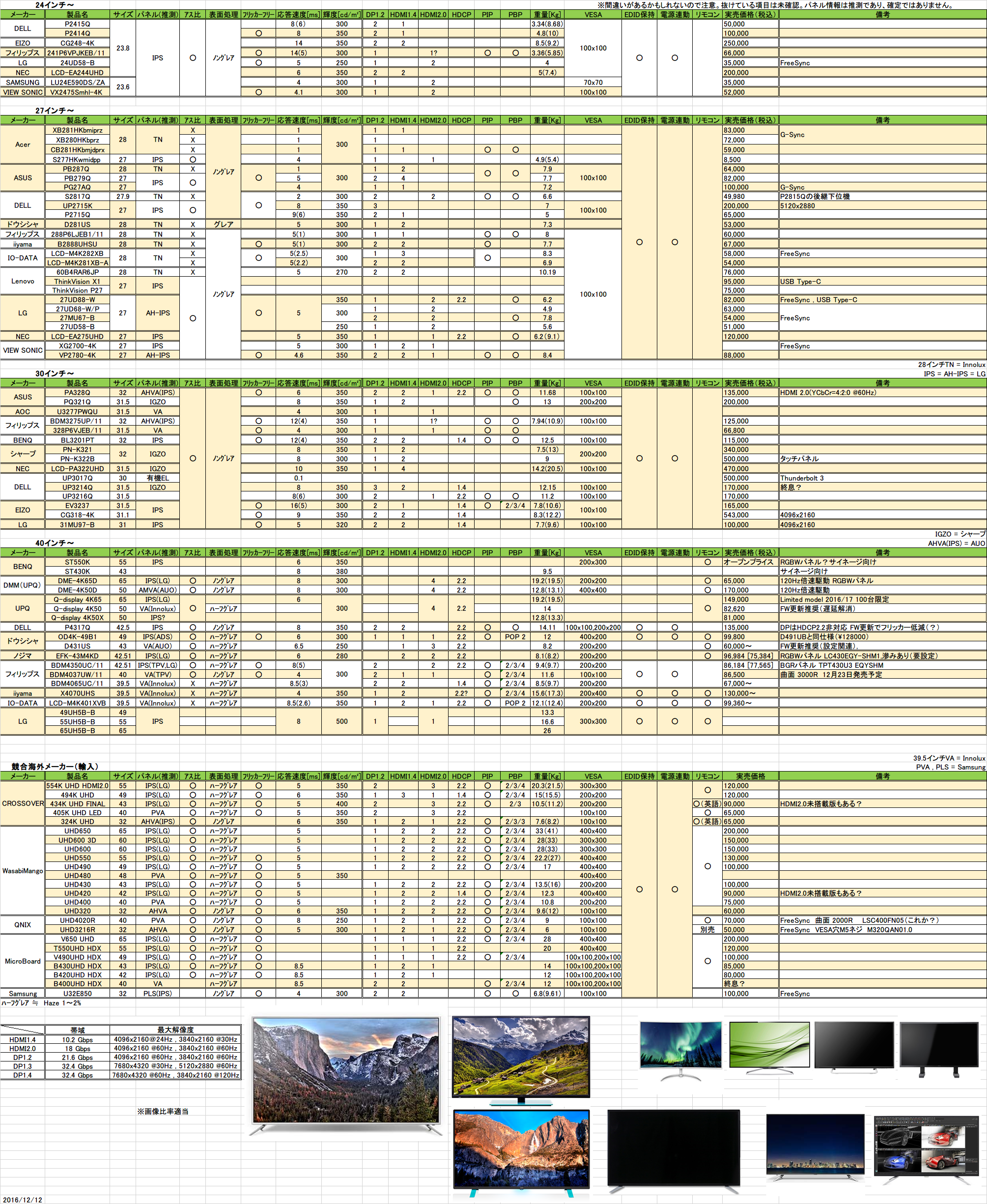Click the '27UD88-W' cell

point(77,300)
